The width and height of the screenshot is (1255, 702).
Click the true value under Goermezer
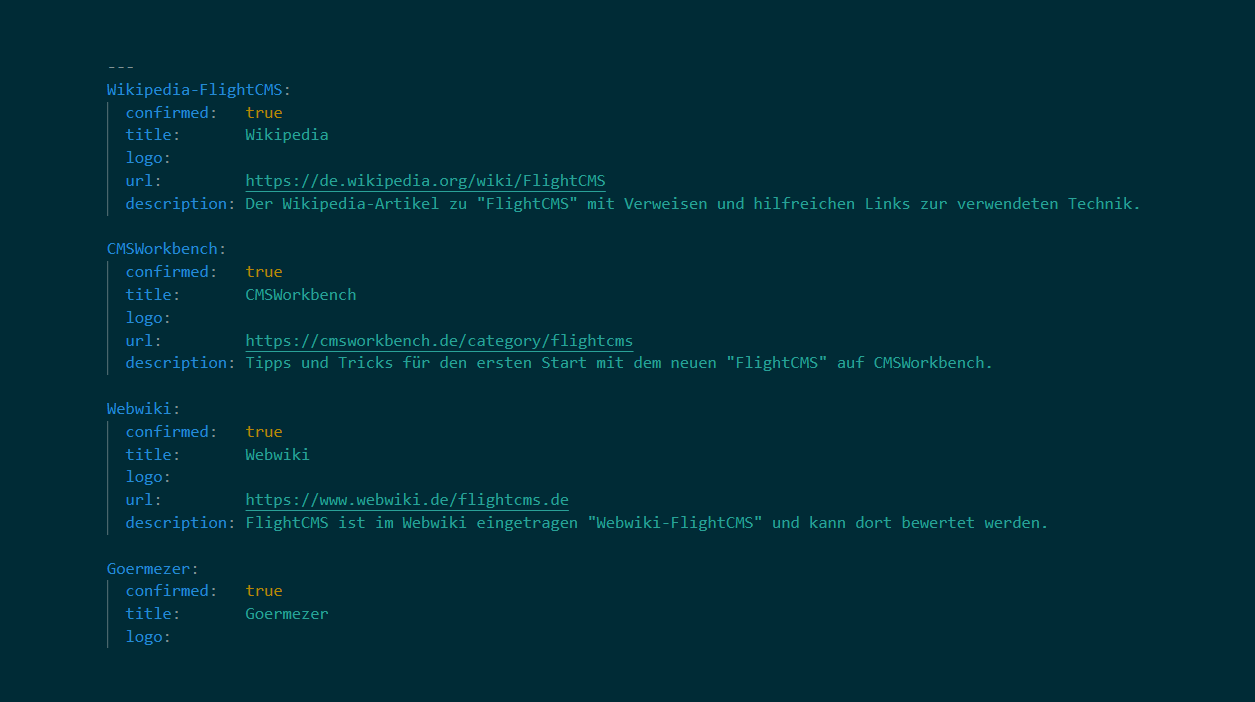point(264,591)
